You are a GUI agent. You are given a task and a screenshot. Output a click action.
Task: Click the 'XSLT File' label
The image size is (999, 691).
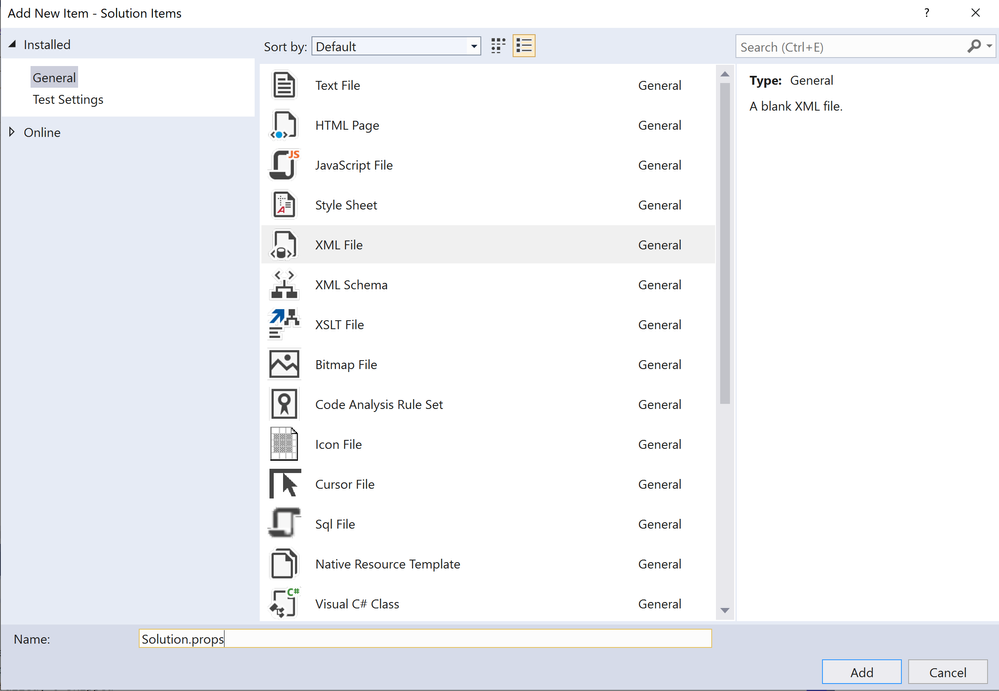pos(340,325)
